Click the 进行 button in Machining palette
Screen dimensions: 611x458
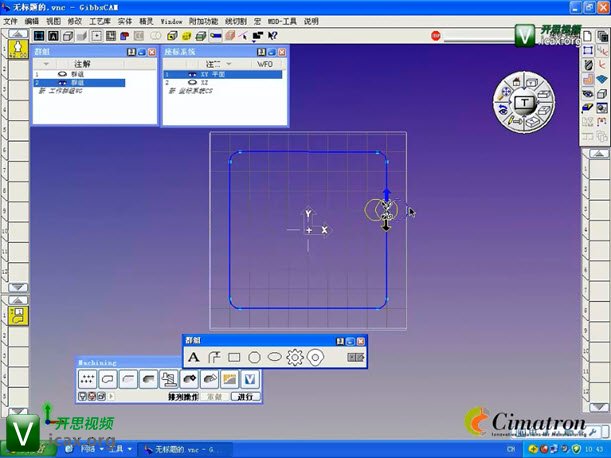click(x=246, y=397)
